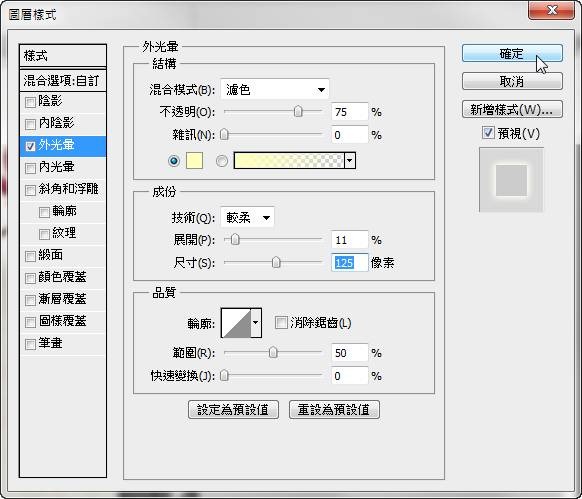
Task: Click the contour curve thumbnail
Action: pos(236,323)
